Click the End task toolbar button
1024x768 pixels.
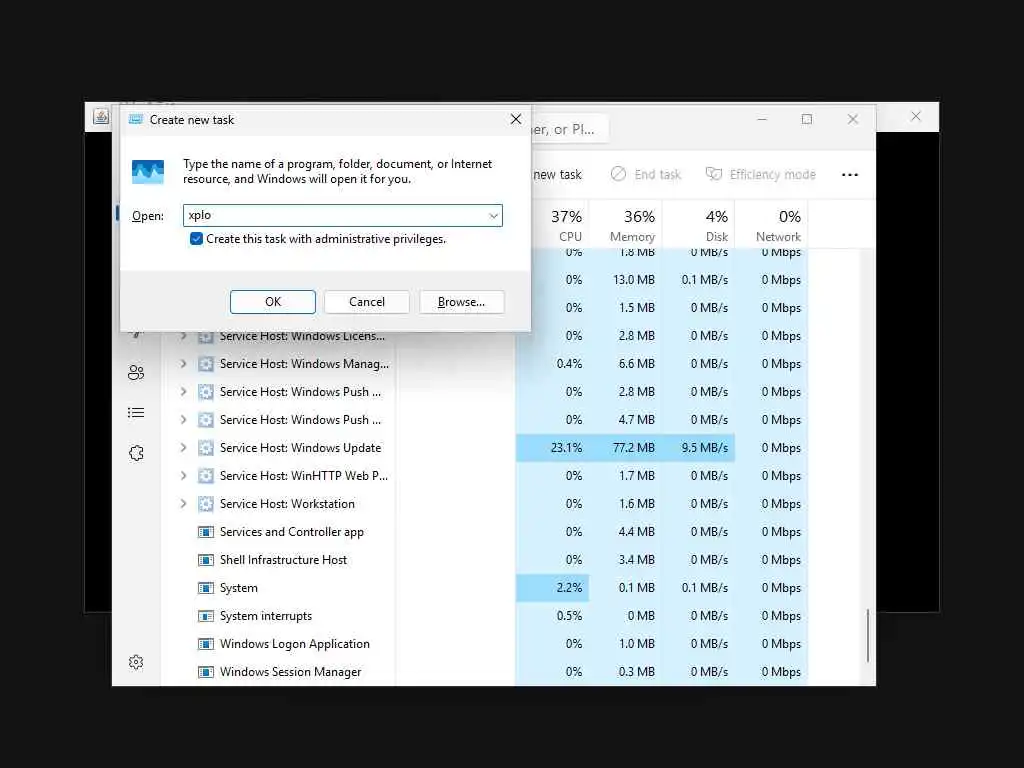coord(646,174)
